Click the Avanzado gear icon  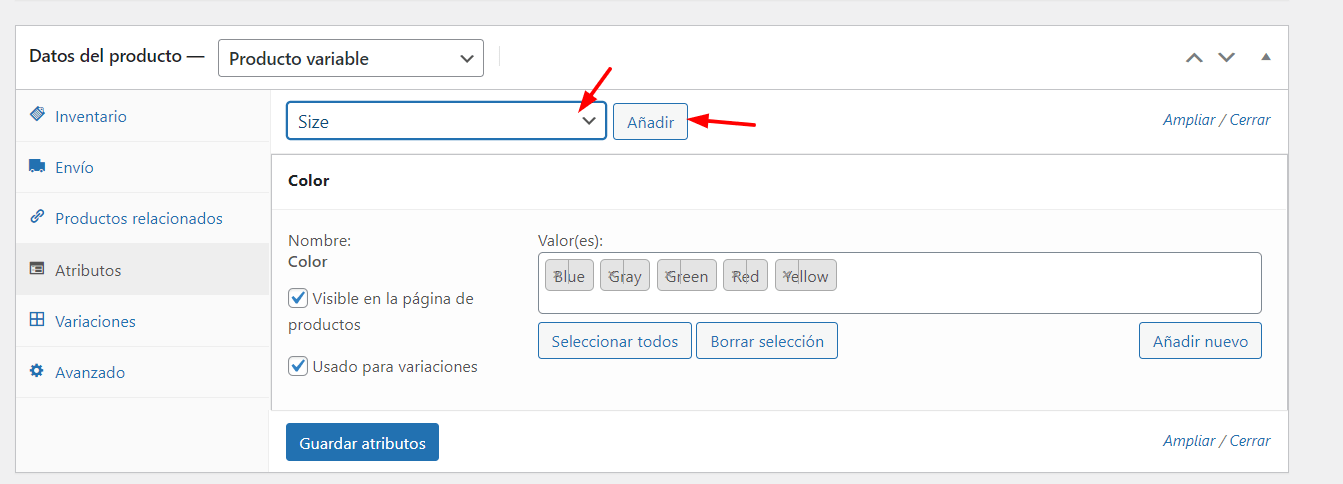click(x=37, y=371)
